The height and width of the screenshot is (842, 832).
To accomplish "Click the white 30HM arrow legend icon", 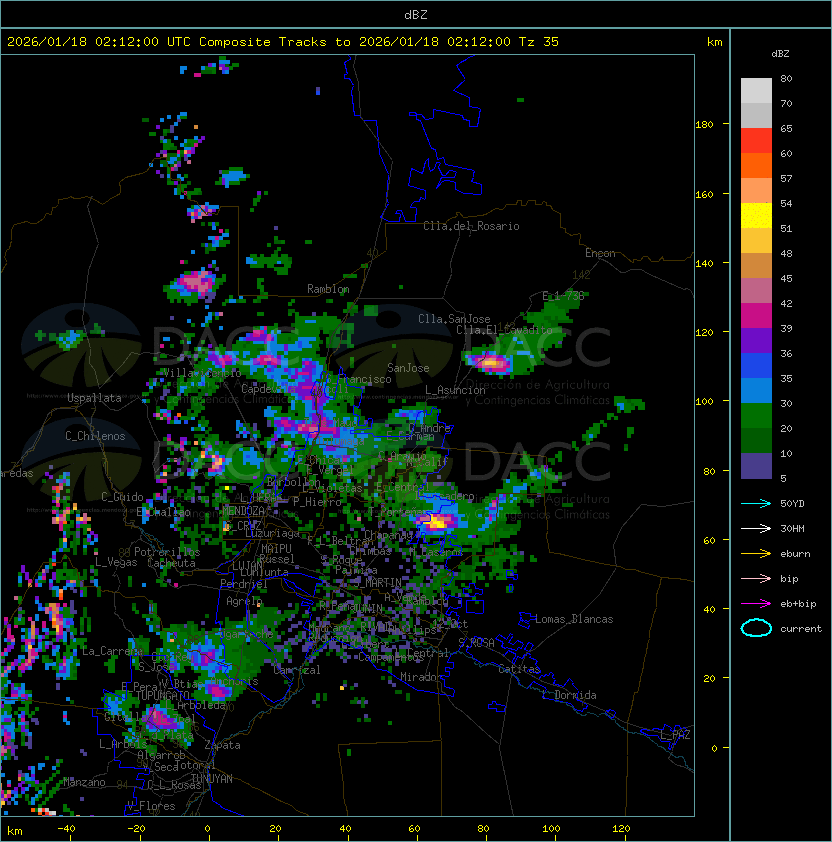I will click(x=756, y=529).
